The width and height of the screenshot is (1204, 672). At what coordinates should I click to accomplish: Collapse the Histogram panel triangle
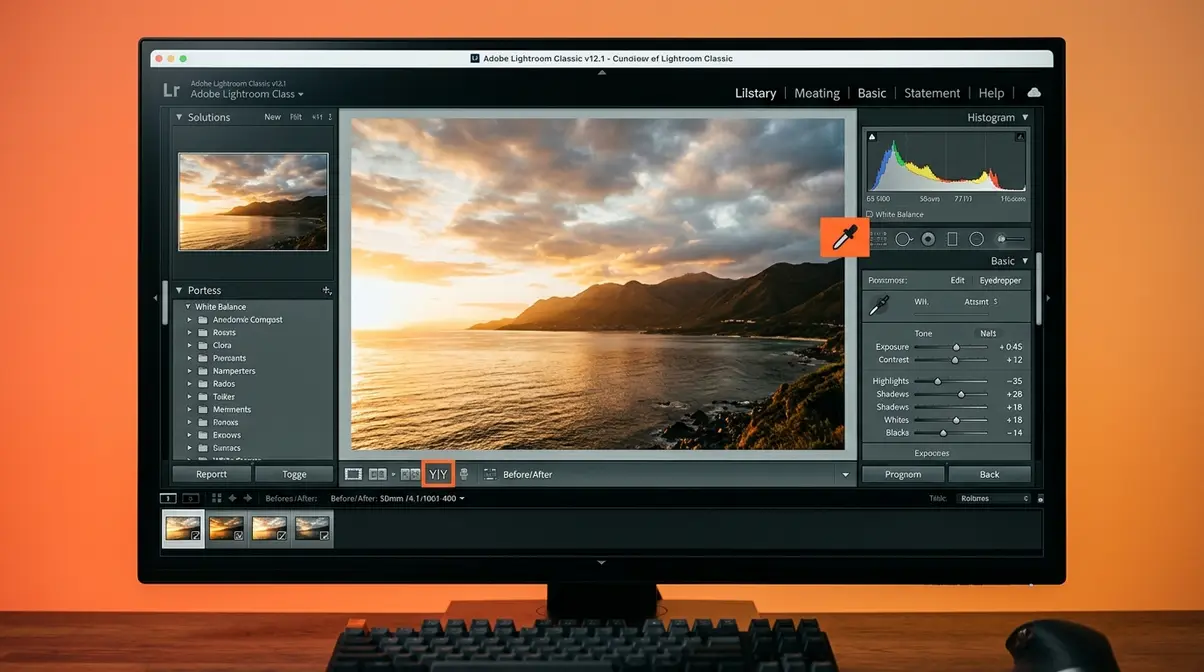(1025, 118)
